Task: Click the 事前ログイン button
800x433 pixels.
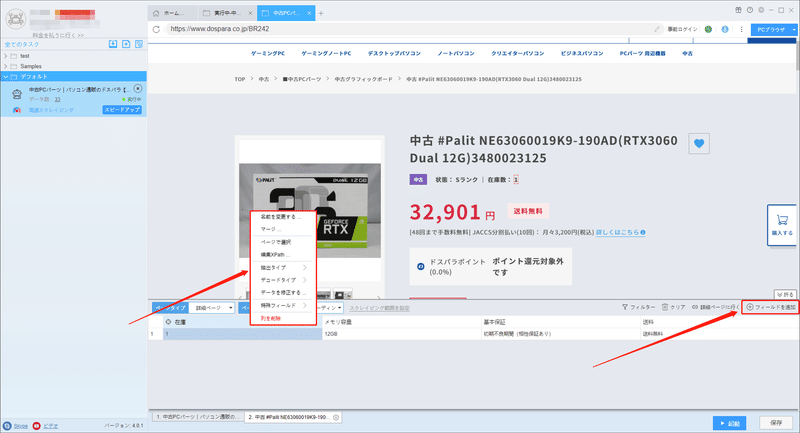Action: coord(682,29)
